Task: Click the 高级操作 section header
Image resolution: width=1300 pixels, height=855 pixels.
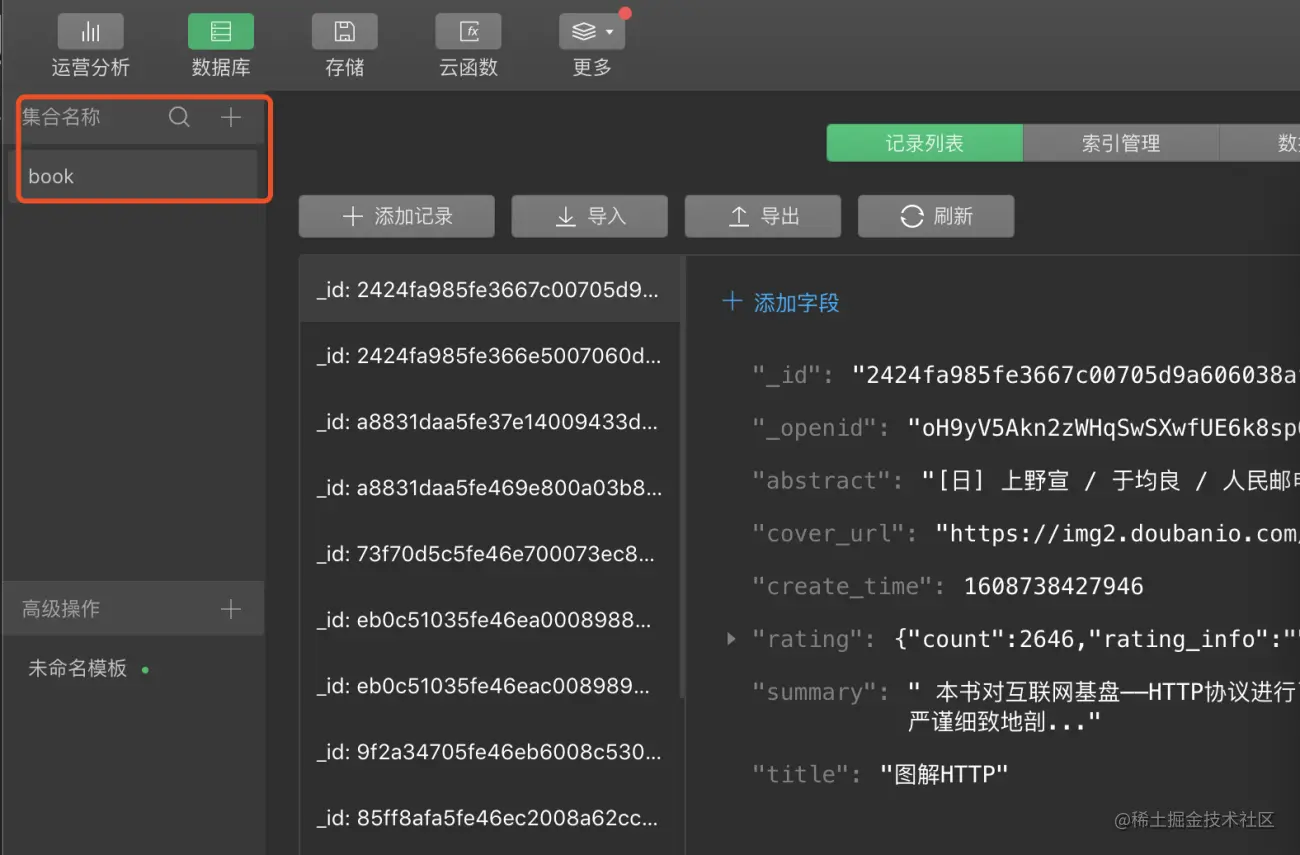Action: point(133,609)
